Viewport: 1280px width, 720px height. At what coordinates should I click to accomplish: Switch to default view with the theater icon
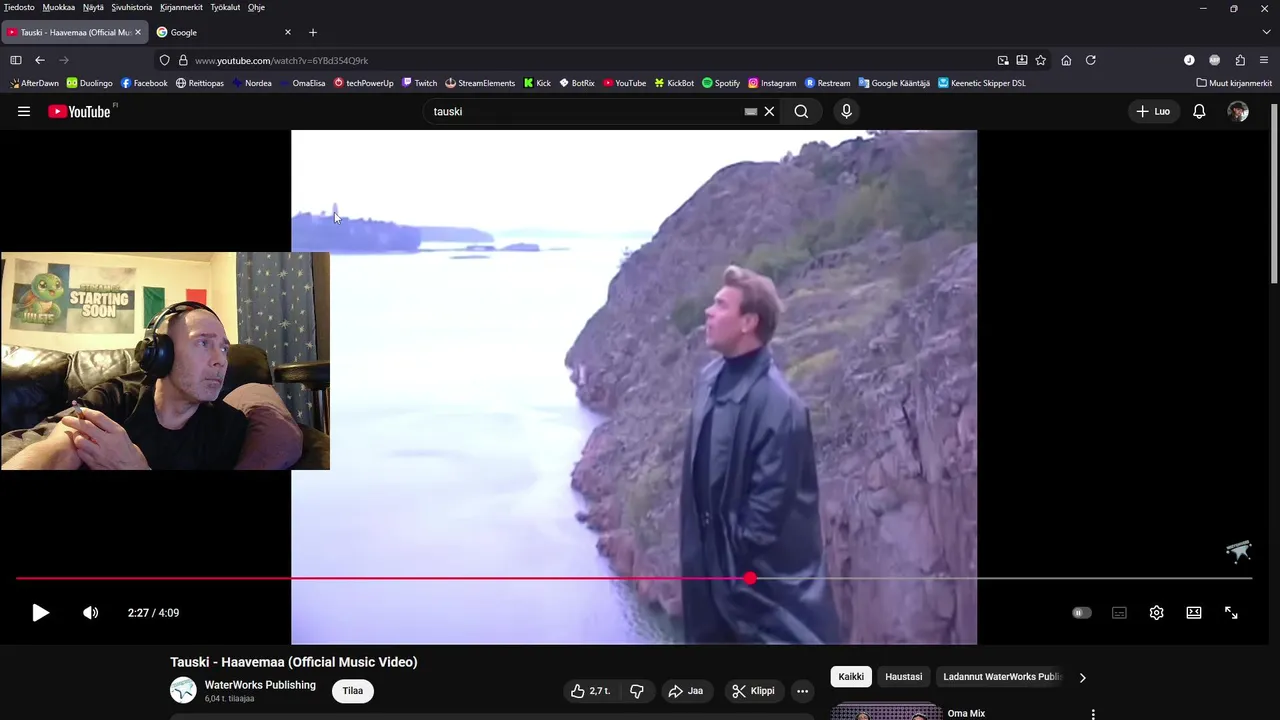pyautogui.click(x=1194, y=613)
